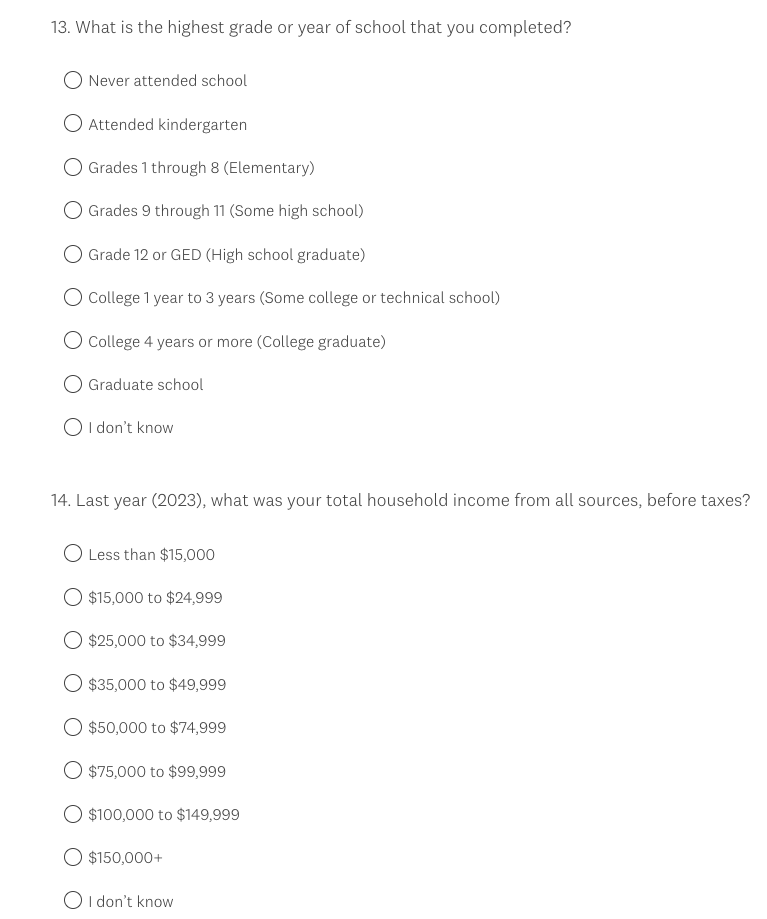Image resolution: width=767 pixels, height=919 pixels.
Task: Select the $150,000+ income option
Action: 73,857
